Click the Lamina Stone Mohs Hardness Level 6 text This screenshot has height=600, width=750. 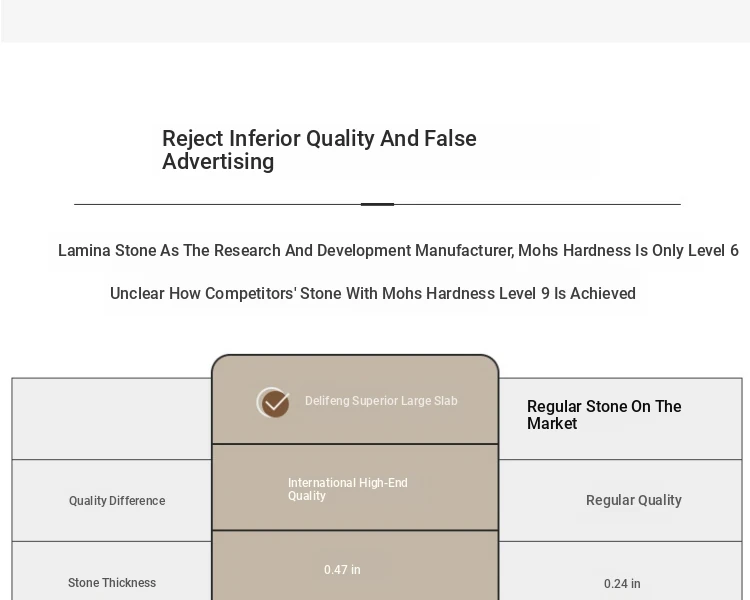click(398, 250)
